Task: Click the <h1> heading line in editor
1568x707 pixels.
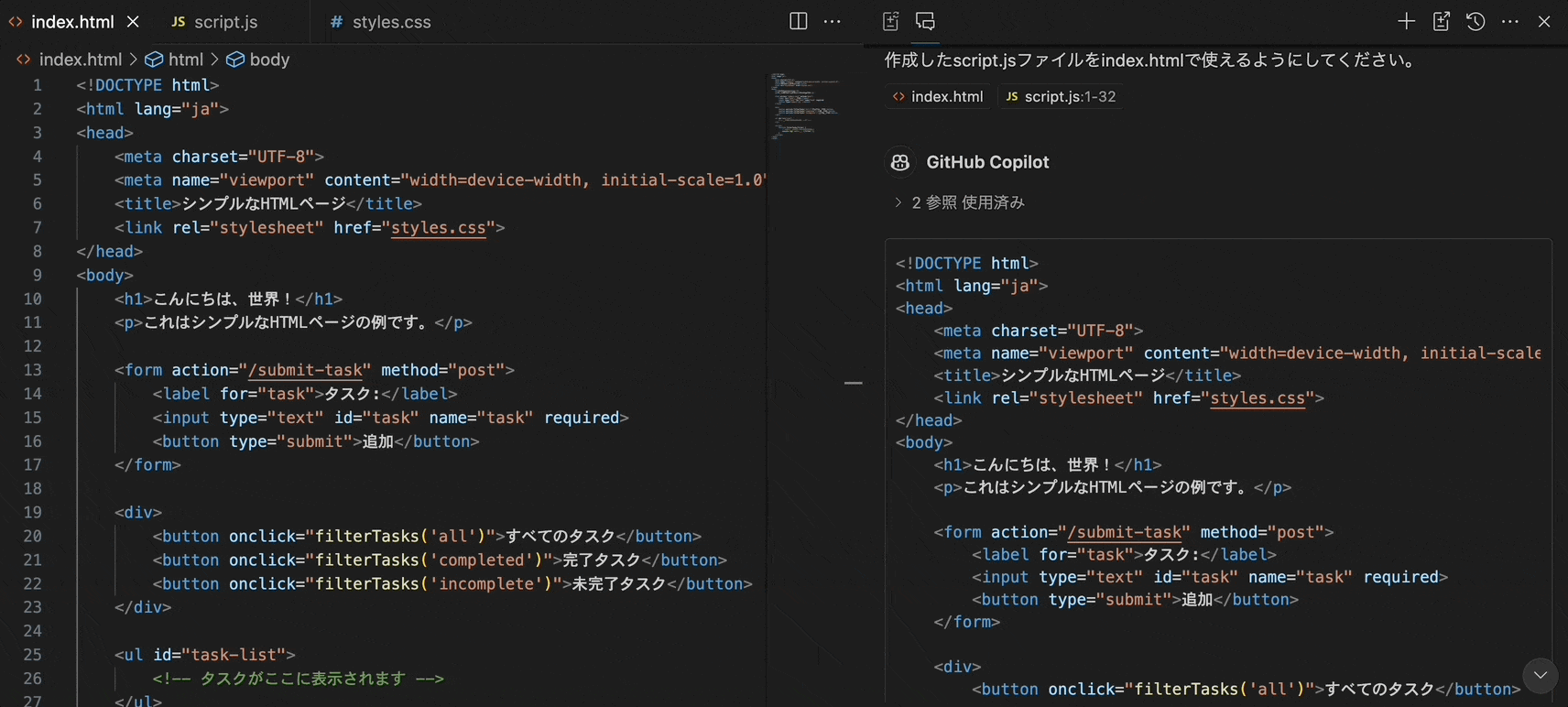Action: click(228, 299)
